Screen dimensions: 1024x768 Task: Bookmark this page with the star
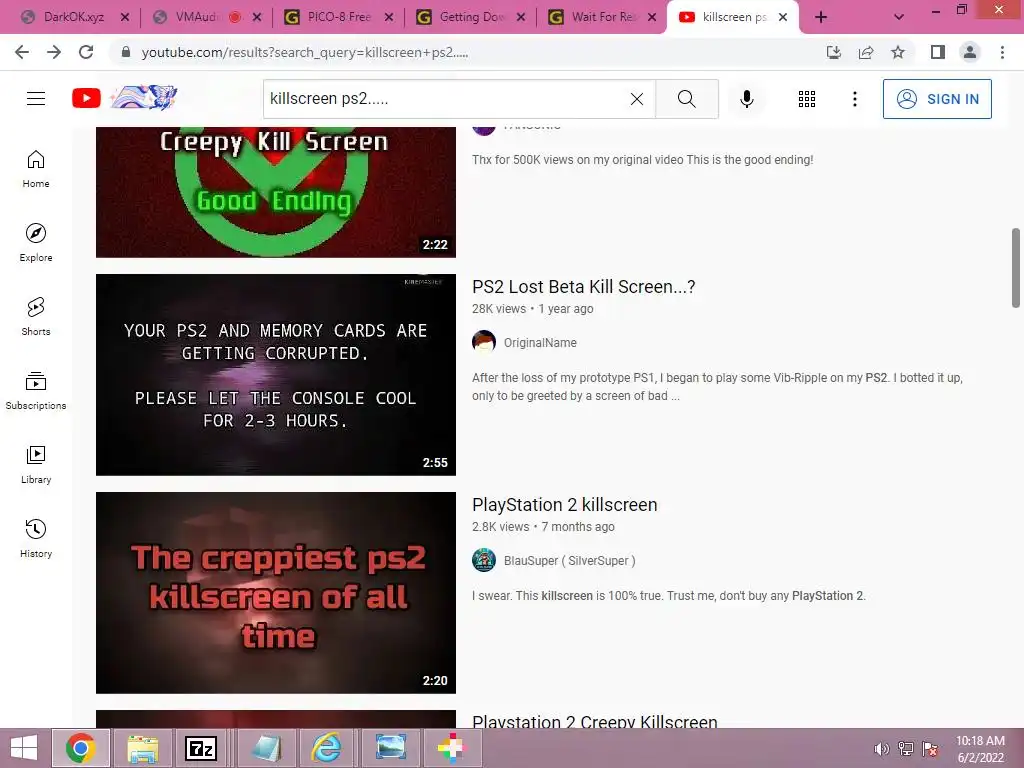[x=898, y=52]
